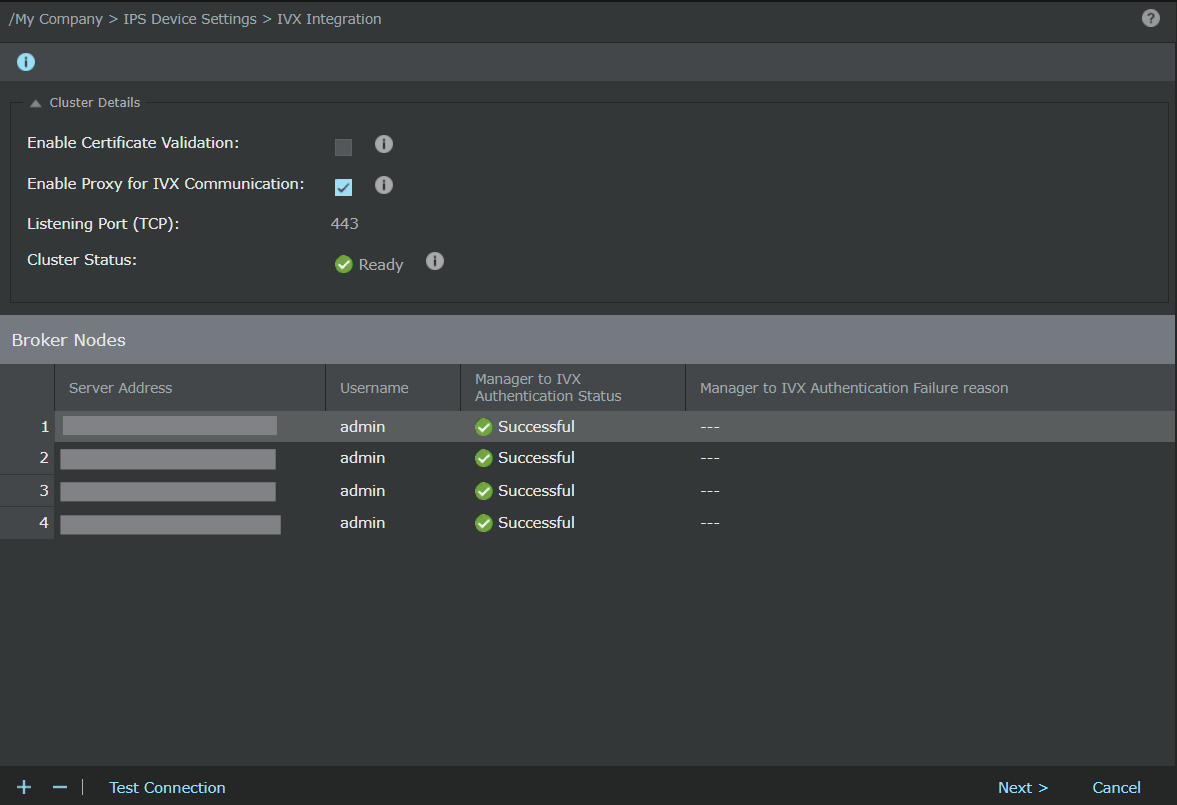Click the Successful check icon in row 4
This screenshot has width=1177, height=805.
(x=483, y=523)
